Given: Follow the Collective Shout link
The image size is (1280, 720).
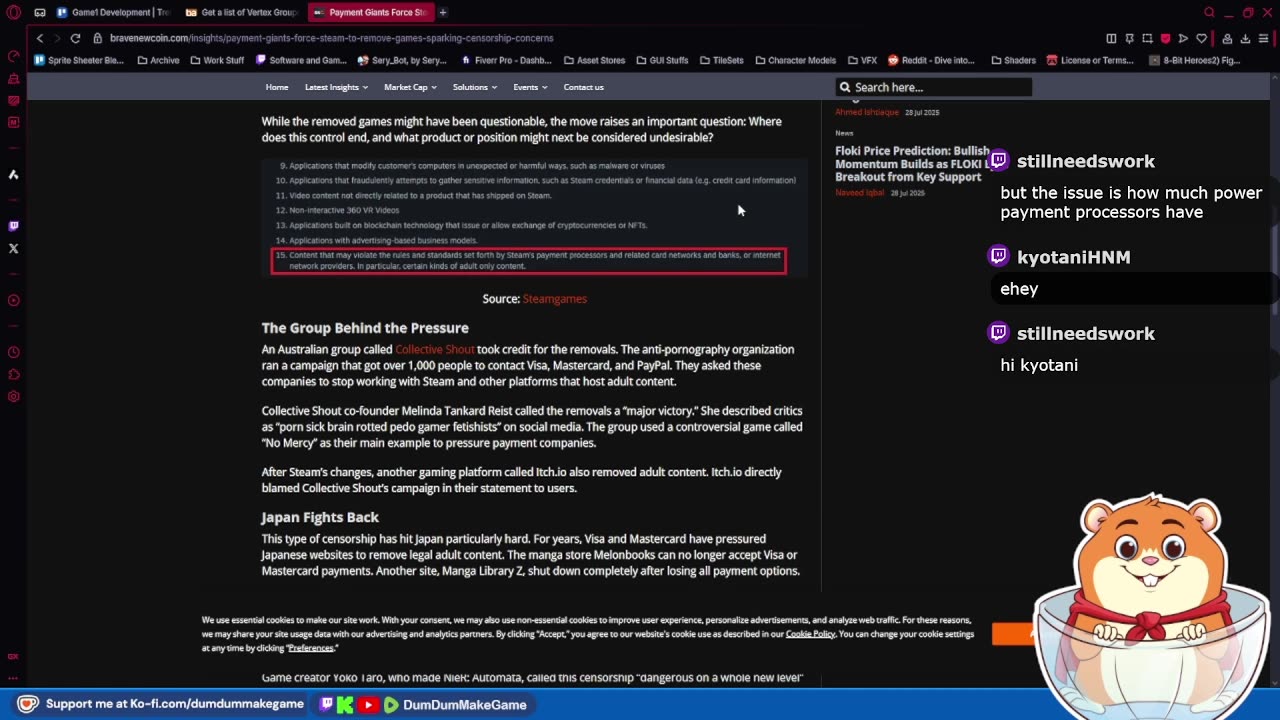Looking at the screenshot, I should pos(434,349).
